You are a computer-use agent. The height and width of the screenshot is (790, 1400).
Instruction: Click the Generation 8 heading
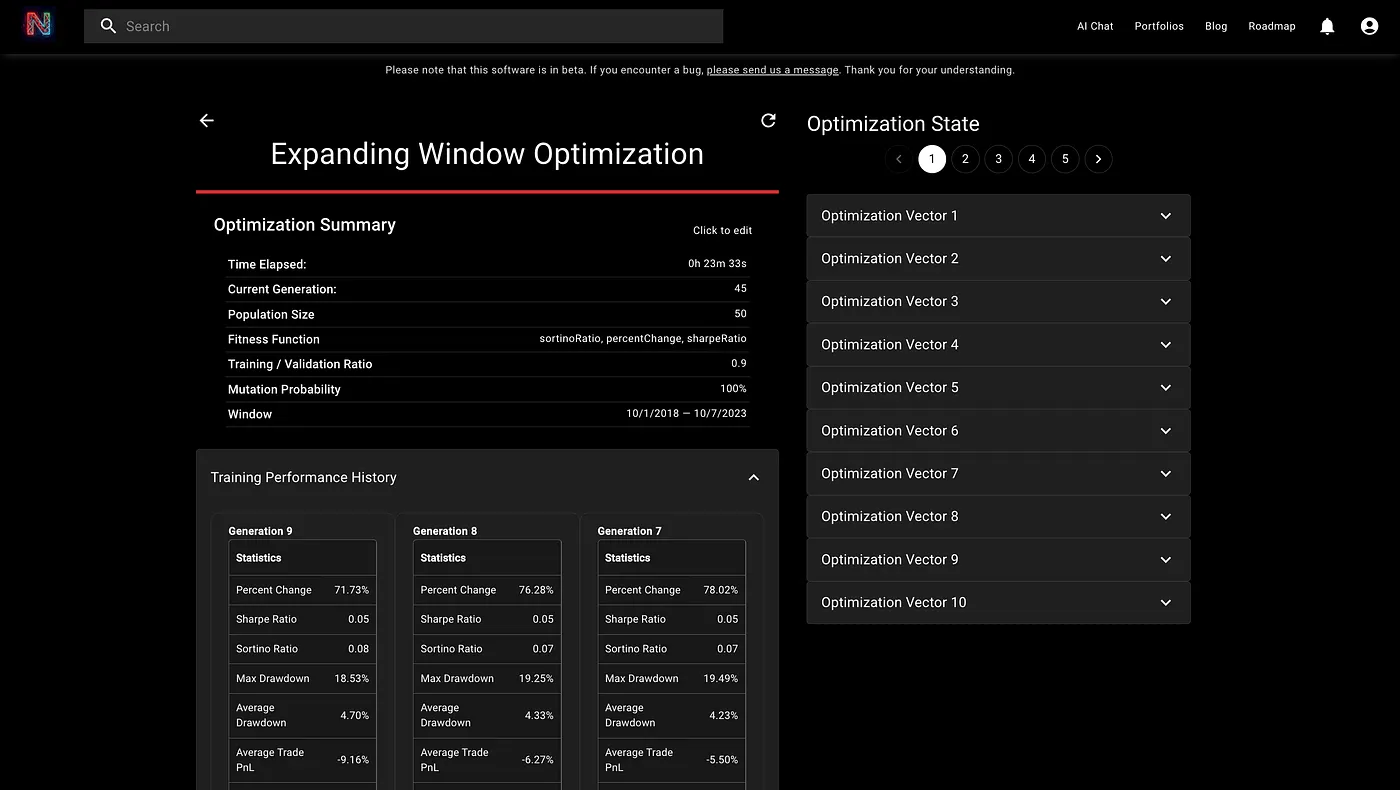click(445, 531)
